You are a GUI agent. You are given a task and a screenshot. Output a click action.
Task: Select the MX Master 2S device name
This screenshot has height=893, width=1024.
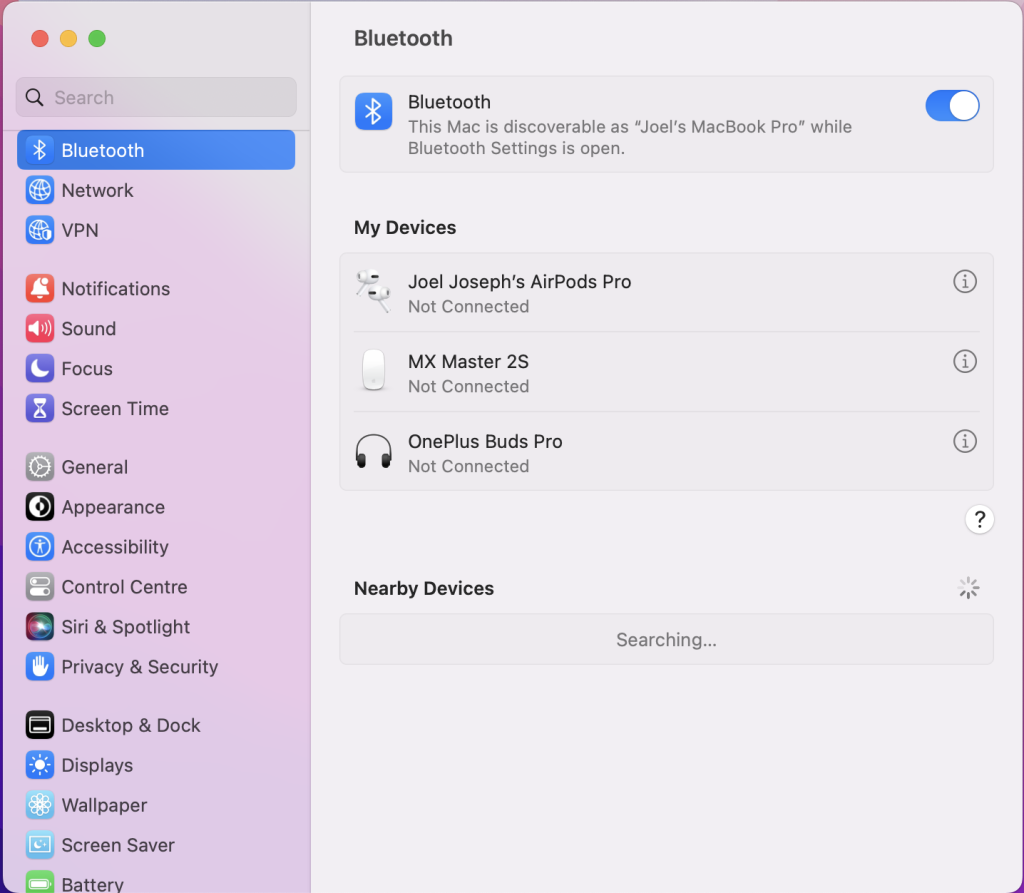point(468,361)
